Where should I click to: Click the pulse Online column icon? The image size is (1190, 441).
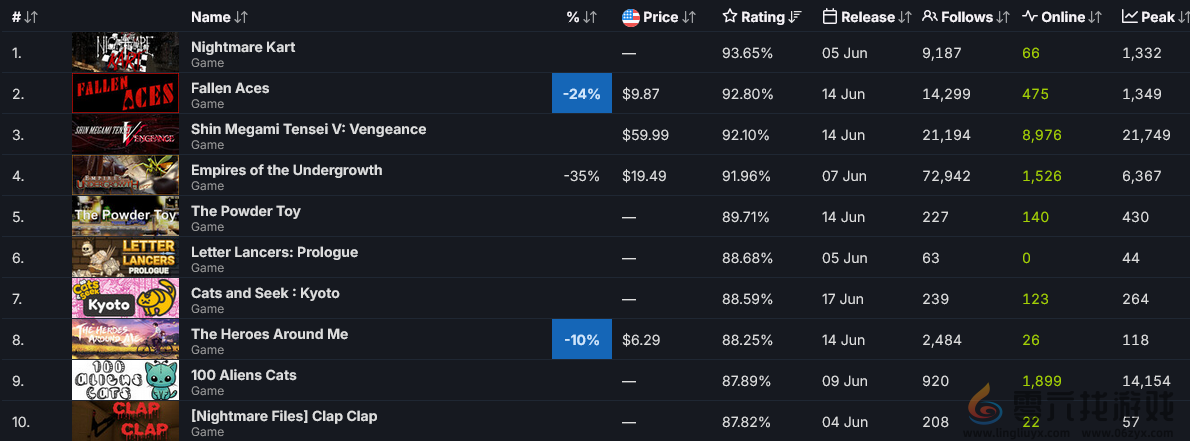[1030, 17]
